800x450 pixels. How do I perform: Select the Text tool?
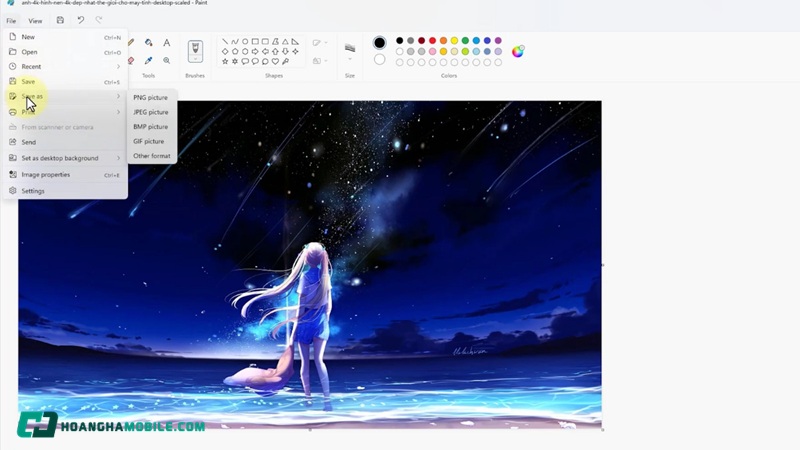pyautogui.click(x=167, y=42)
